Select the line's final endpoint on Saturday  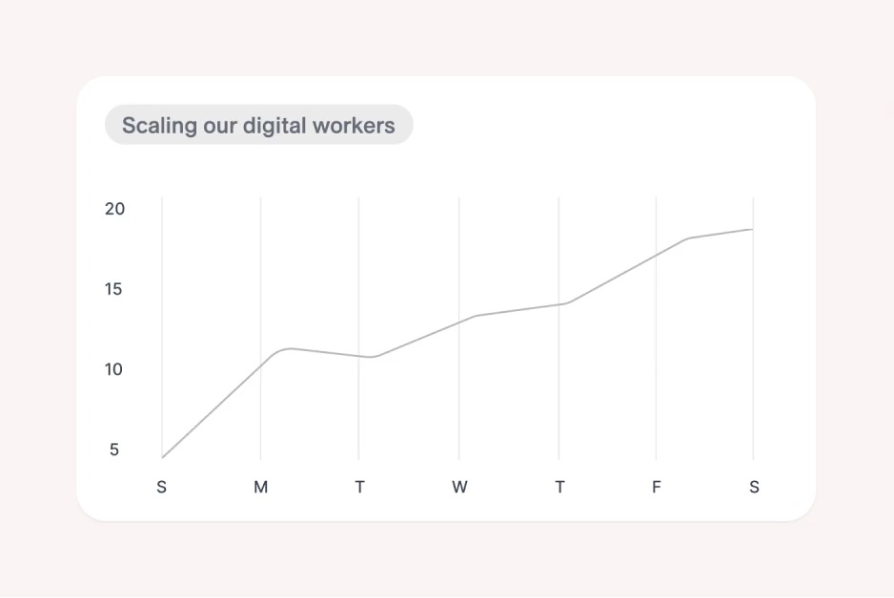[x=752, y=229]
